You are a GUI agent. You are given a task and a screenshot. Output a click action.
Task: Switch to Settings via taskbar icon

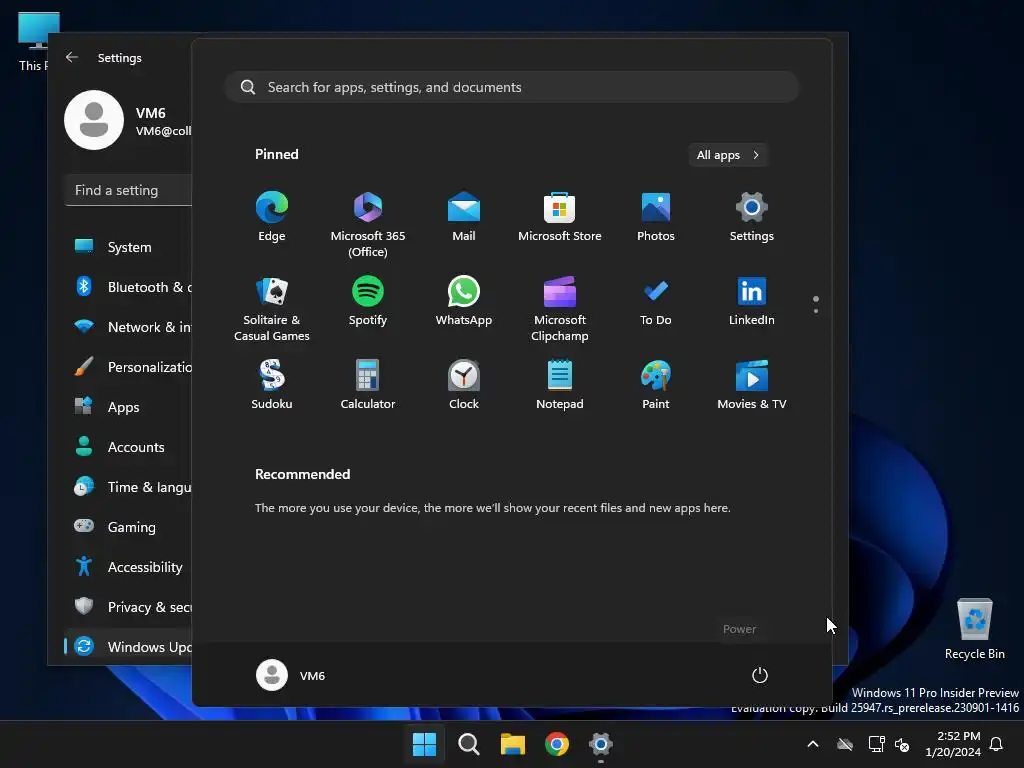point(600,744)
